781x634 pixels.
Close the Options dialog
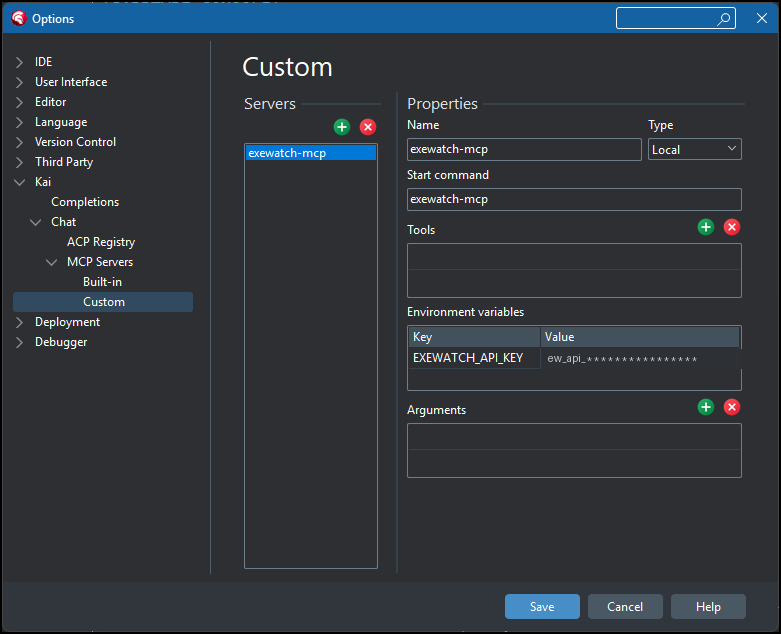(x=762, y=18)
